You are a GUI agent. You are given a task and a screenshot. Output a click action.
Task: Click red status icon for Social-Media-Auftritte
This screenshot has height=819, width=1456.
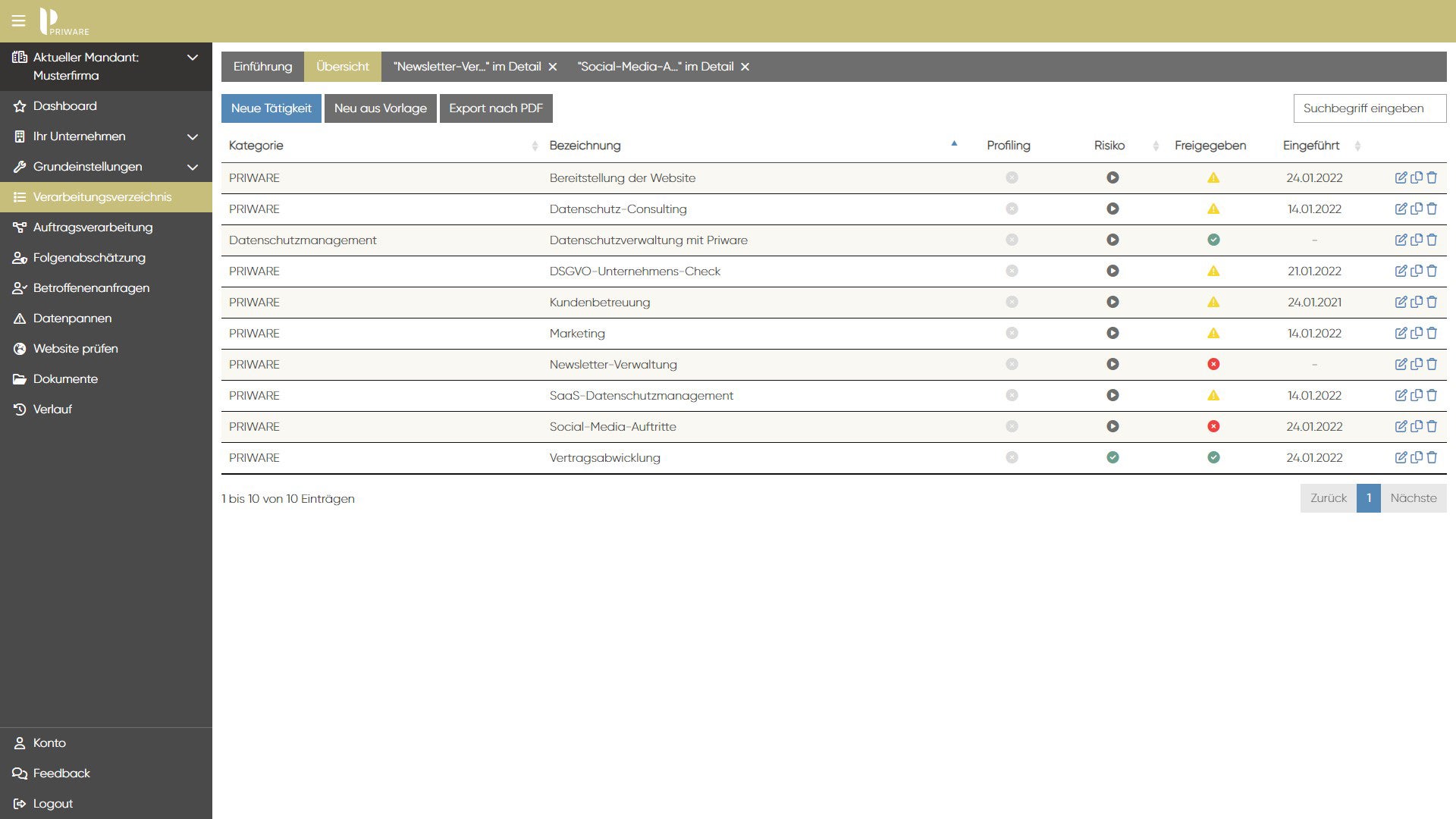(1213, 426)
